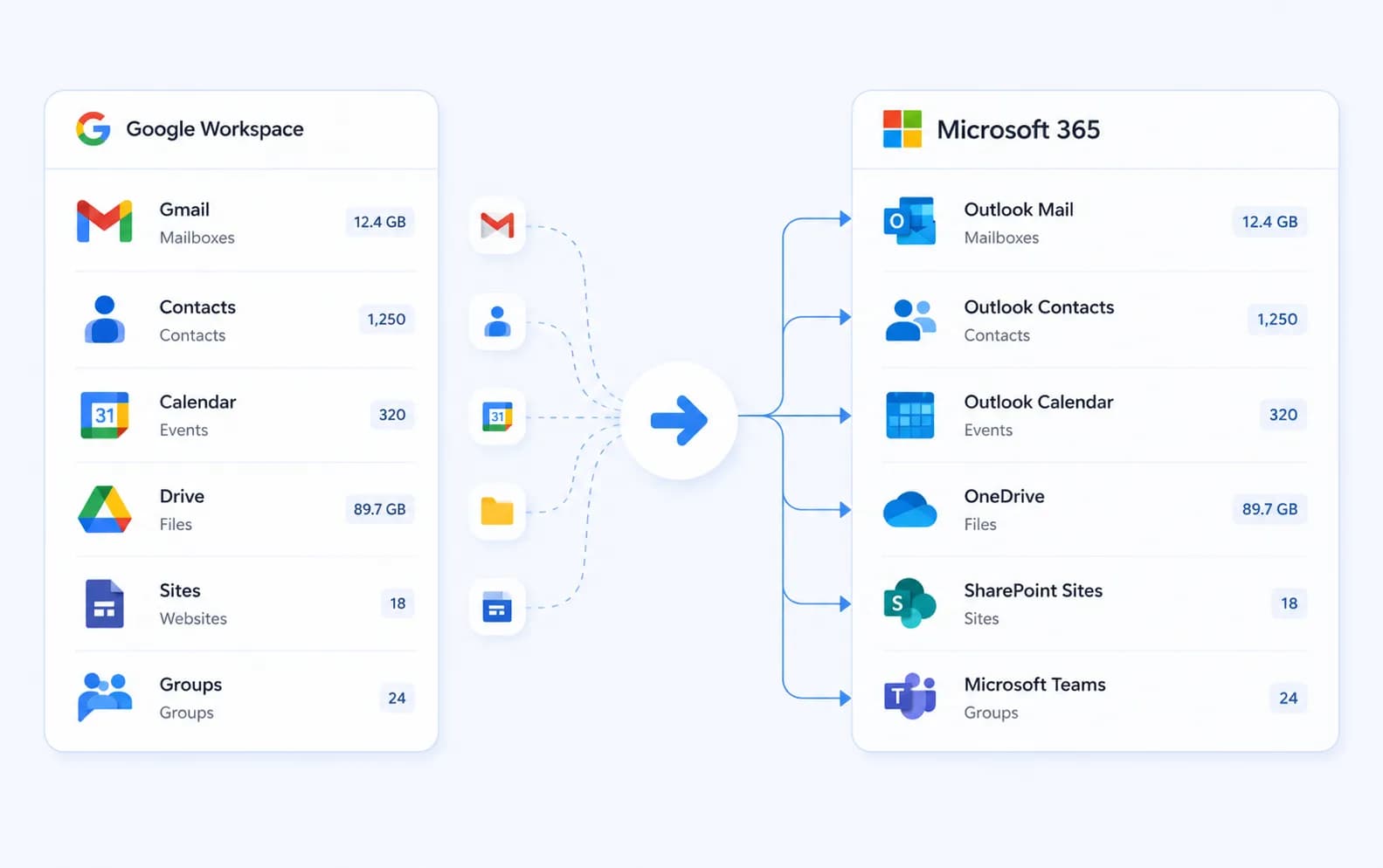This screenshot has width=1383, height=868.
Task: Click the 1,250 badge in Google Contacts row
Action: [386, 320]
